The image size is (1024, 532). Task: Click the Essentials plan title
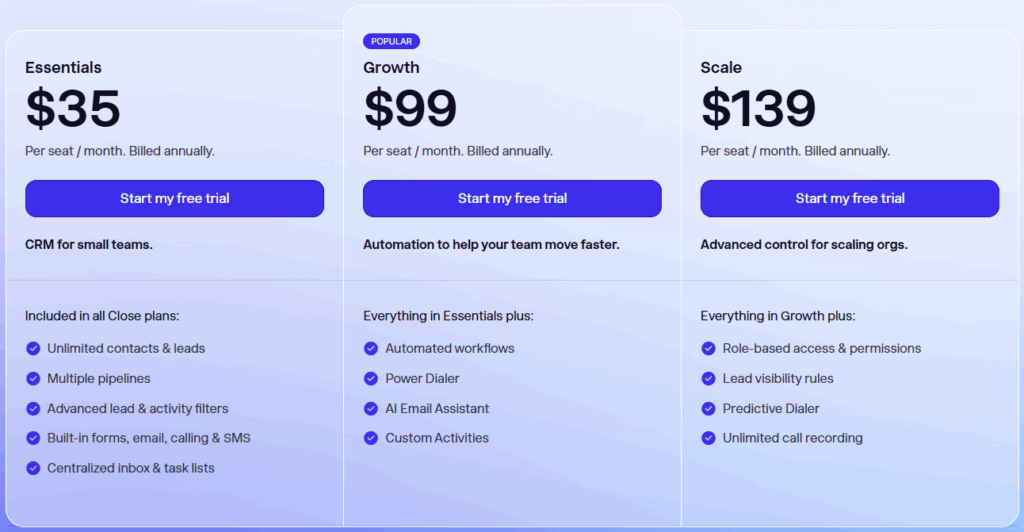(x=63, y=68)
